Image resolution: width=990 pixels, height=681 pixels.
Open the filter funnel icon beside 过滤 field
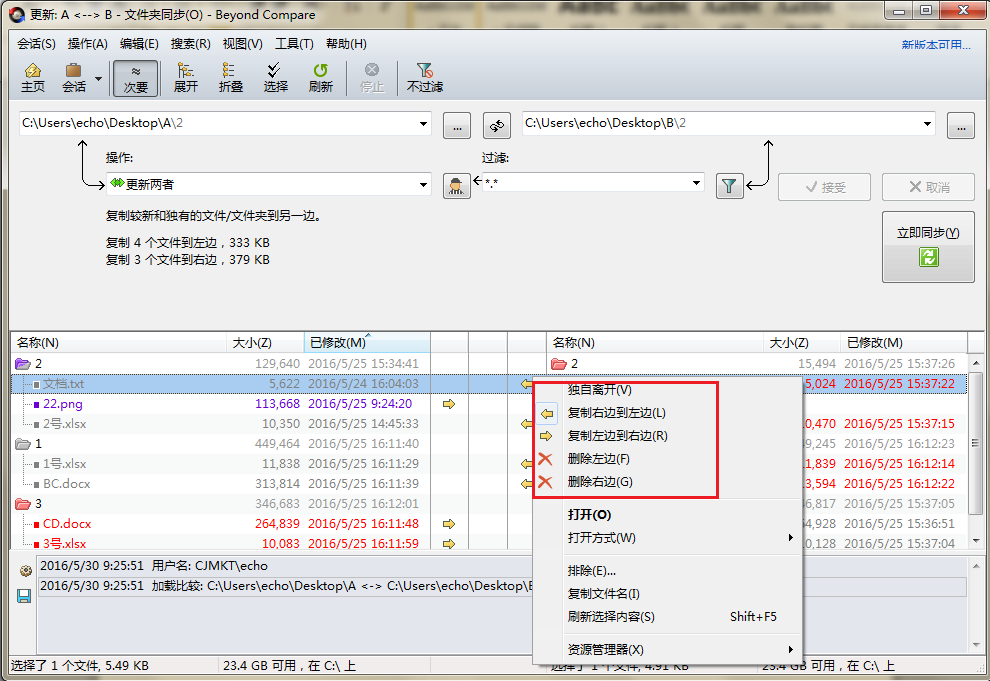[x=729, y=187]
